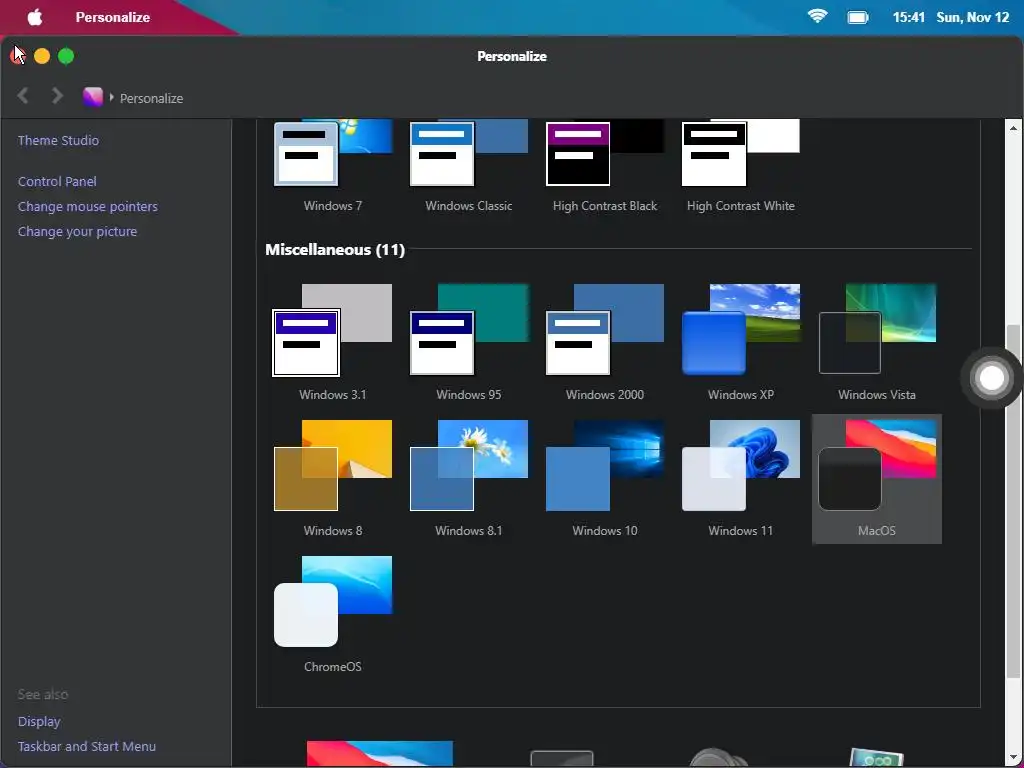
Task: Open Control Panel link
Action: click(x=57, y=182)
